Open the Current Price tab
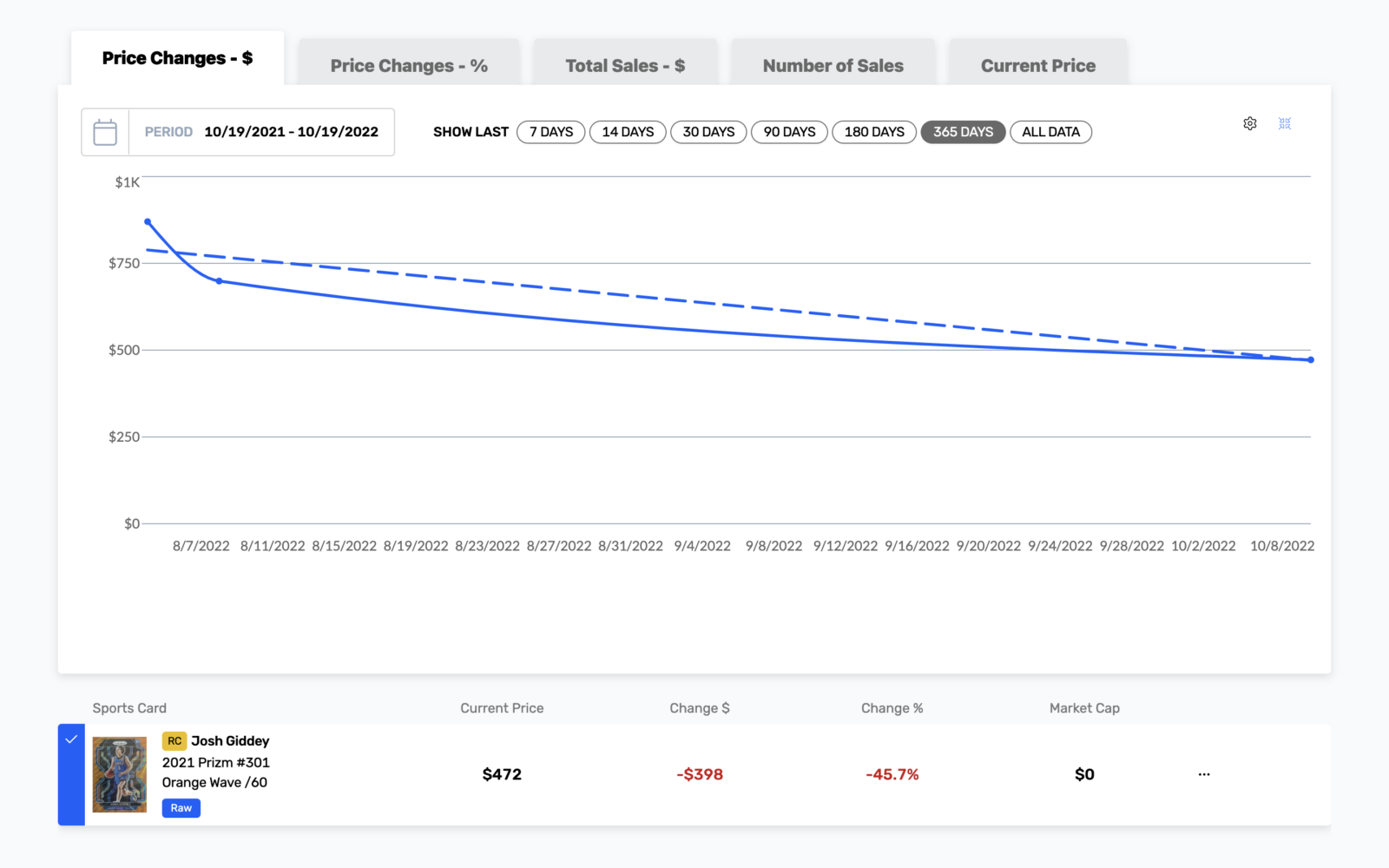 pyautogui.click(x=1038, y=66)
